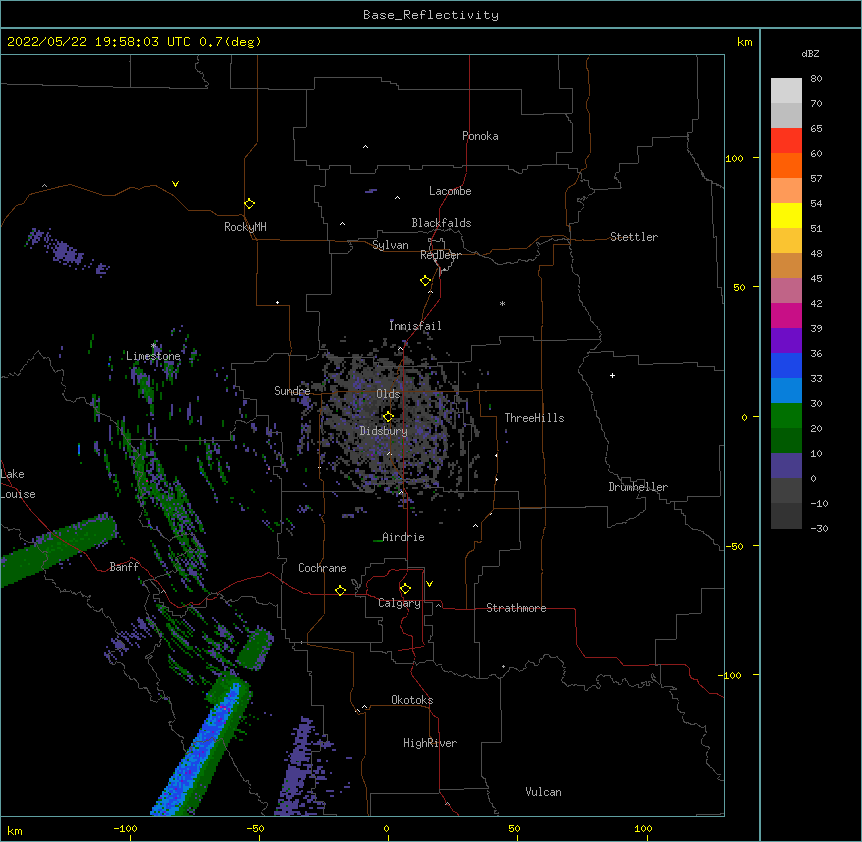Select the yellow V marker northwest of RockyMH
This screenshot has height=842, width=862.
tap(175, 184)
